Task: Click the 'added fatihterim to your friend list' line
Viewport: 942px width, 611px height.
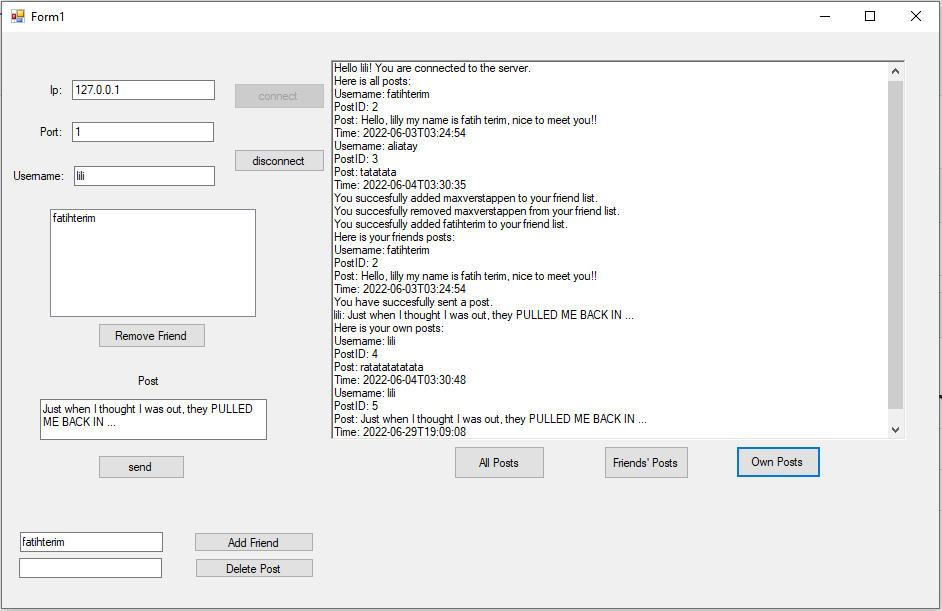Action: [x=451, y=224]
